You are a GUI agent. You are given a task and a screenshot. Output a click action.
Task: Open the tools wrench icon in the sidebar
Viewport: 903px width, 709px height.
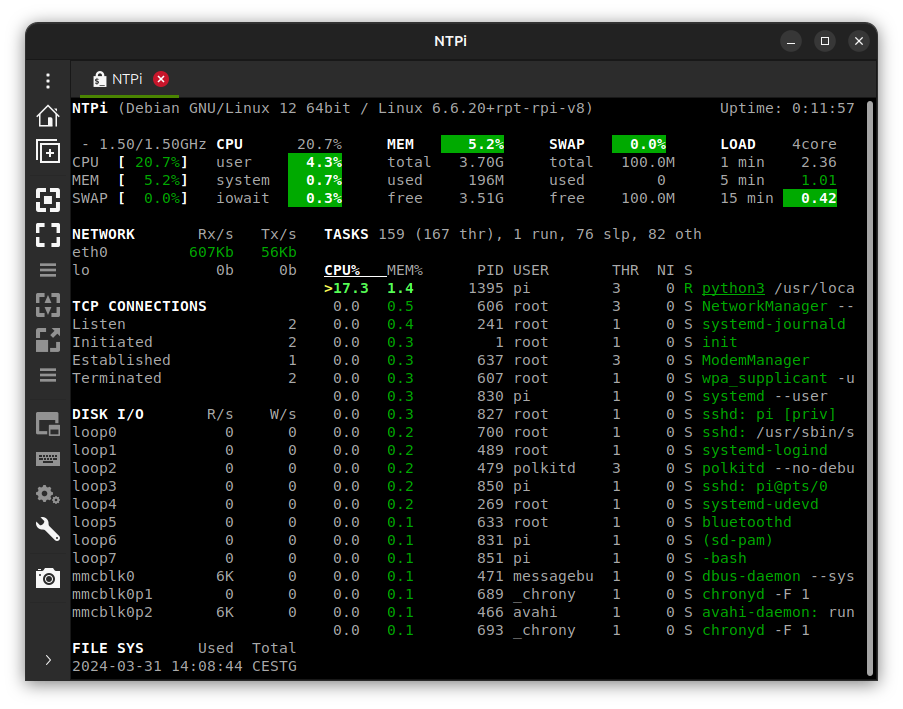click(47, 528)
